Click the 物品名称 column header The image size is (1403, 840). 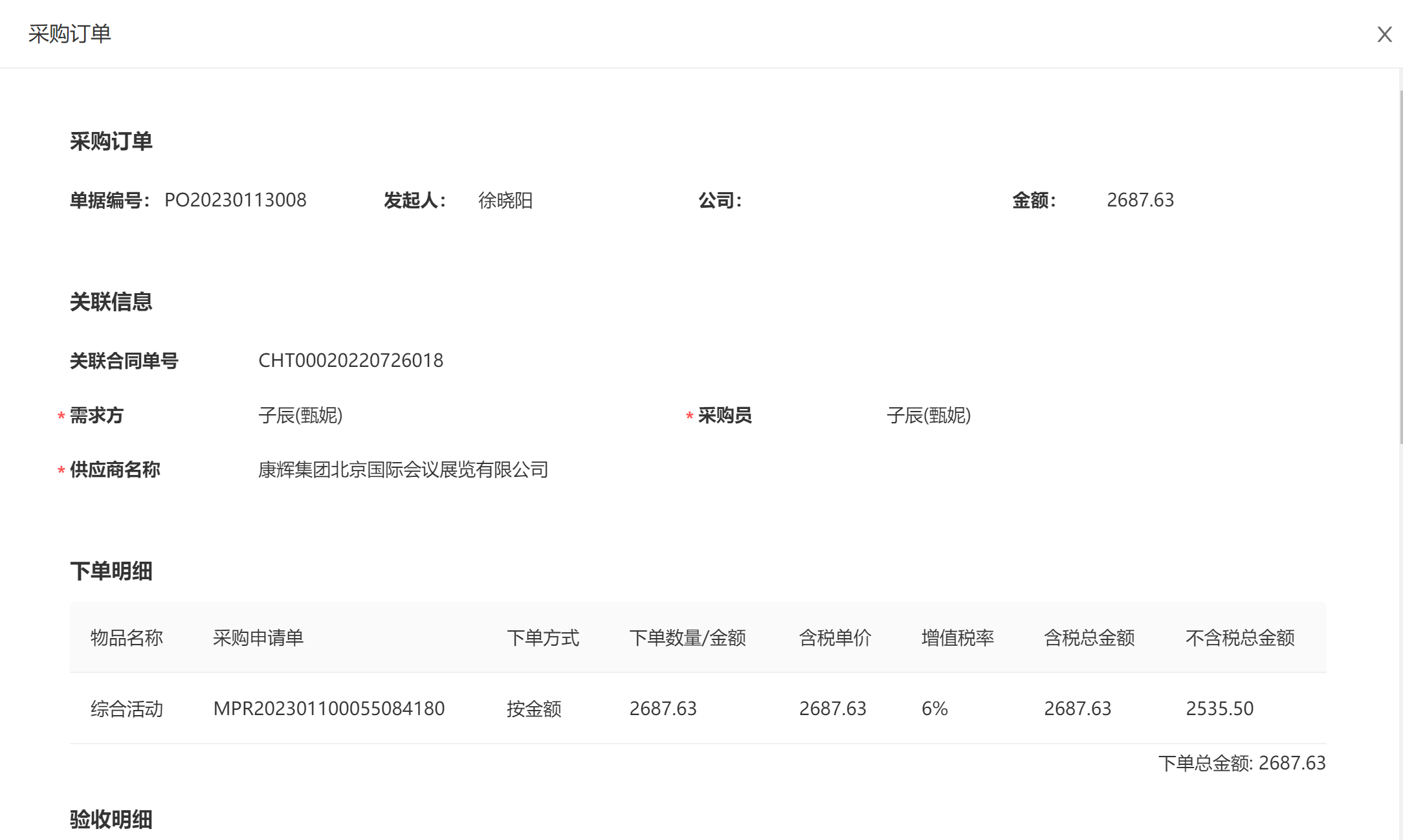(127, 638)
